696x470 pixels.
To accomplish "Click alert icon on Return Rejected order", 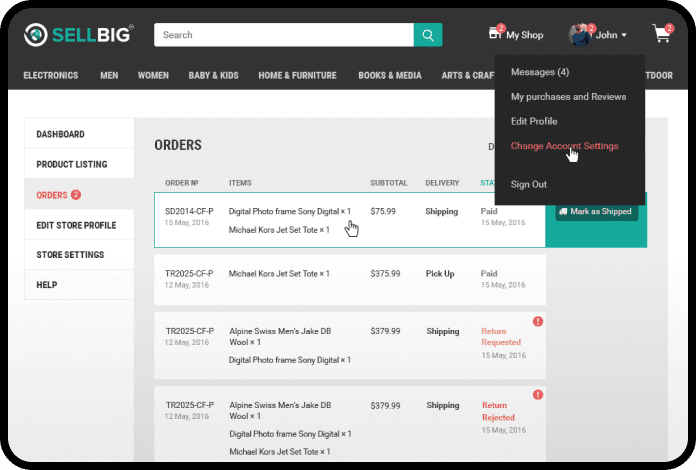I will pos(538,395).
